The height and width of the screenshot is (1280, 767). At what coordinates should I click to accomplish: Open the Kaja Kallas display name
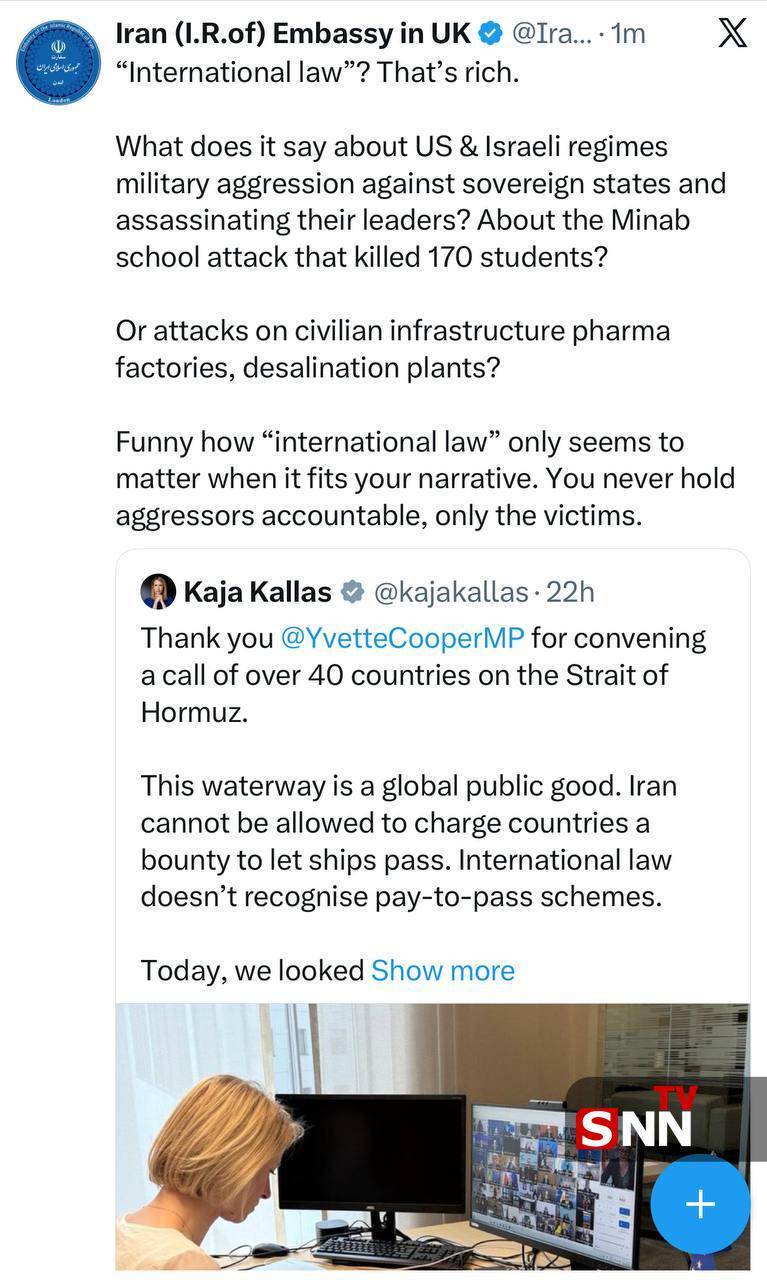pos(257,592)
